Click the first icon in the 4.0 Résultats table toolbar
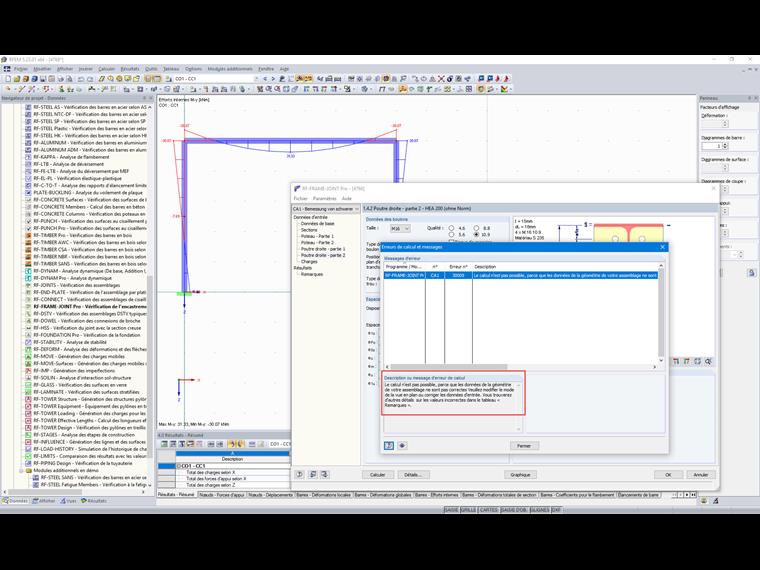 (164, 444)
